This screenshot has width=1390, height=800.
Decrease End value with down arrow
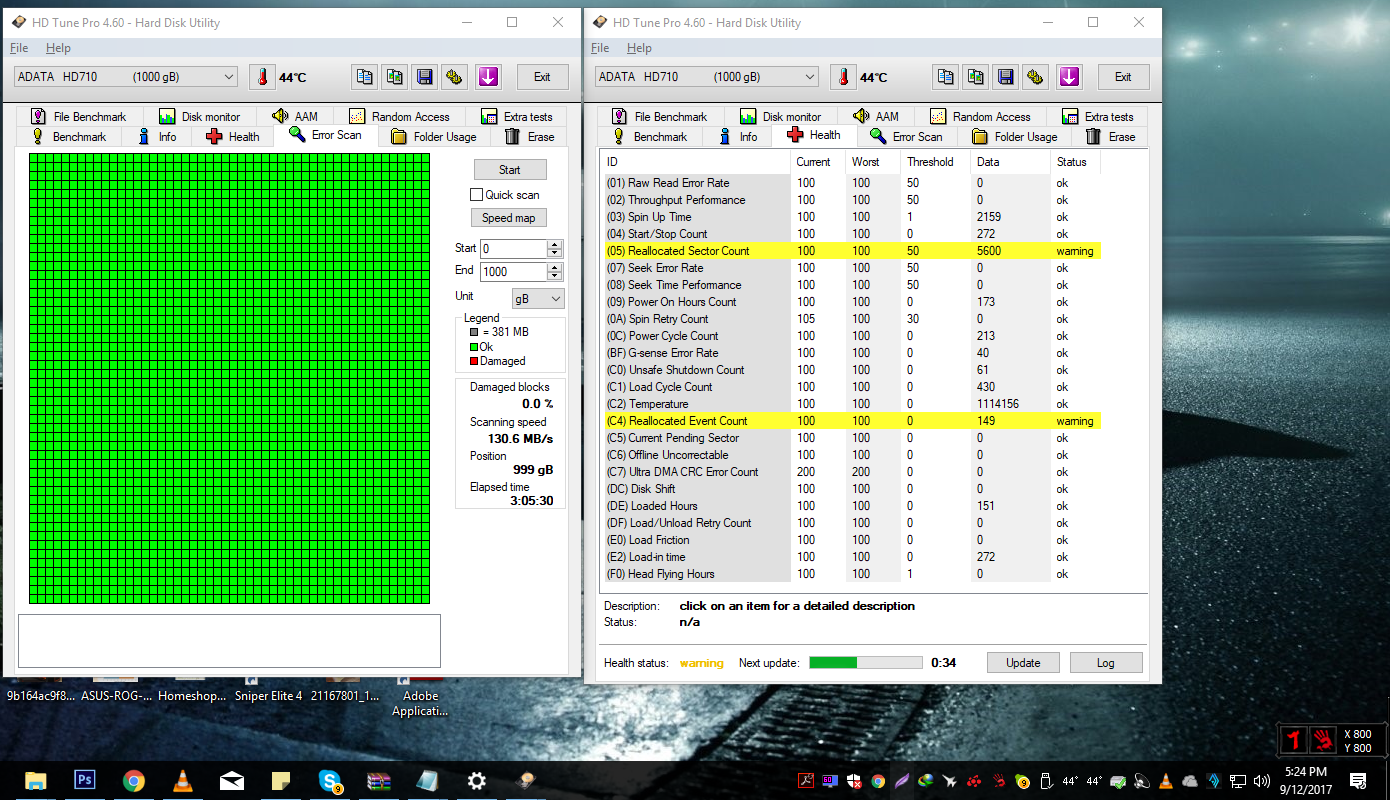click(x=555, y=276)
